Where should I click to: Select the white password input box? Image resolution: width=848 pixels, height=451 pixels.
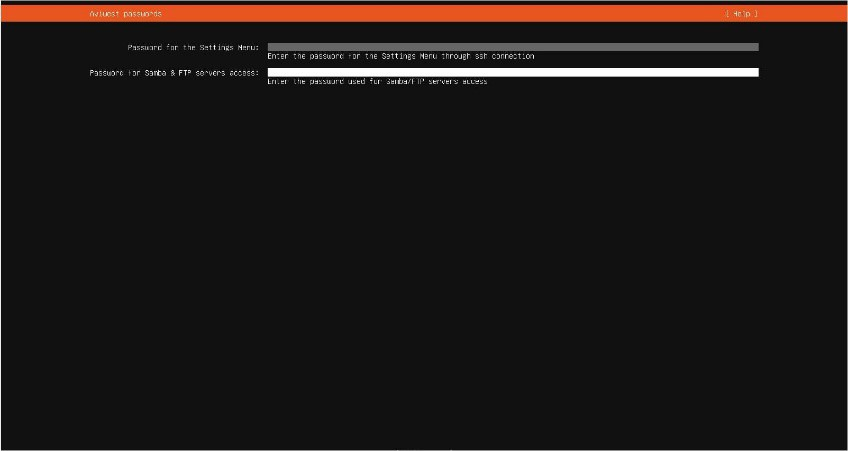click(512, 72)
